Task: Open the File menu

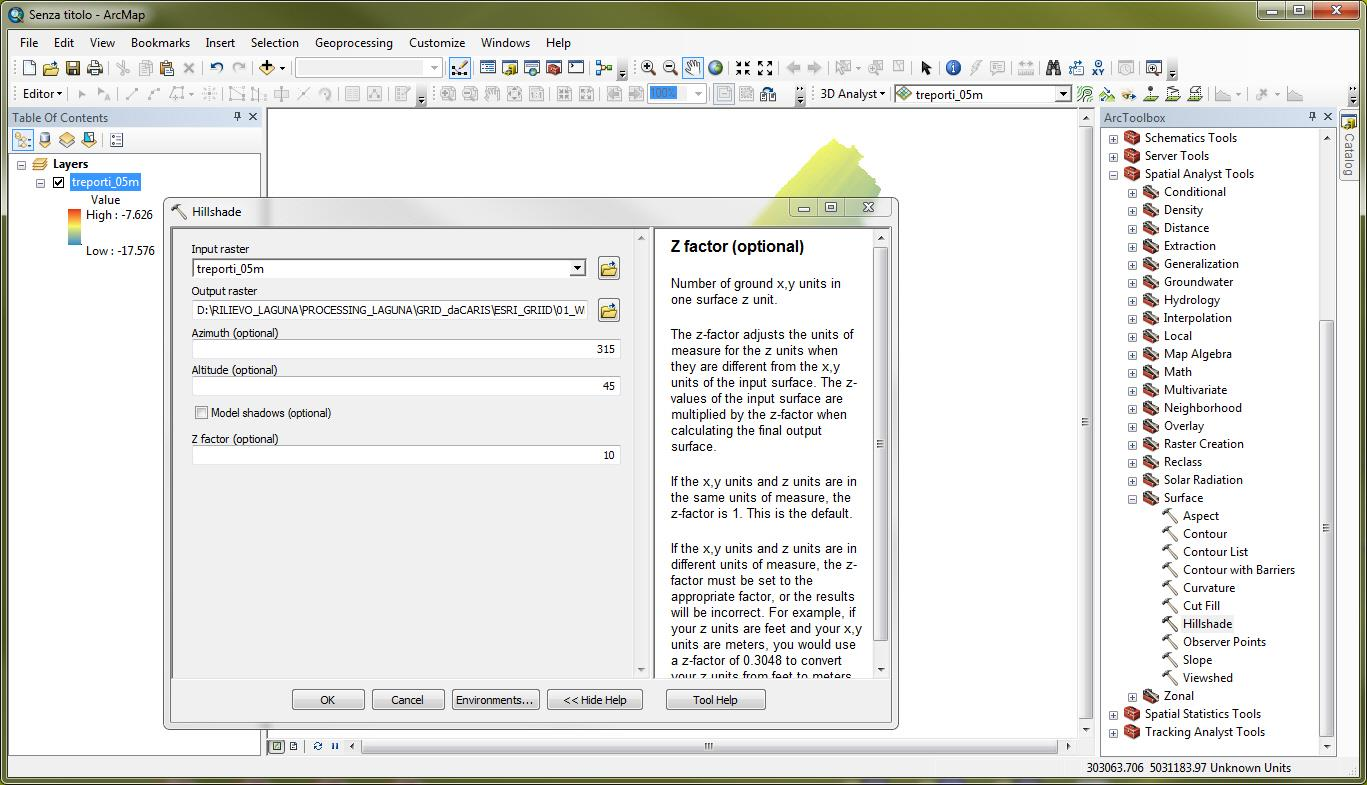Action: 29,43
